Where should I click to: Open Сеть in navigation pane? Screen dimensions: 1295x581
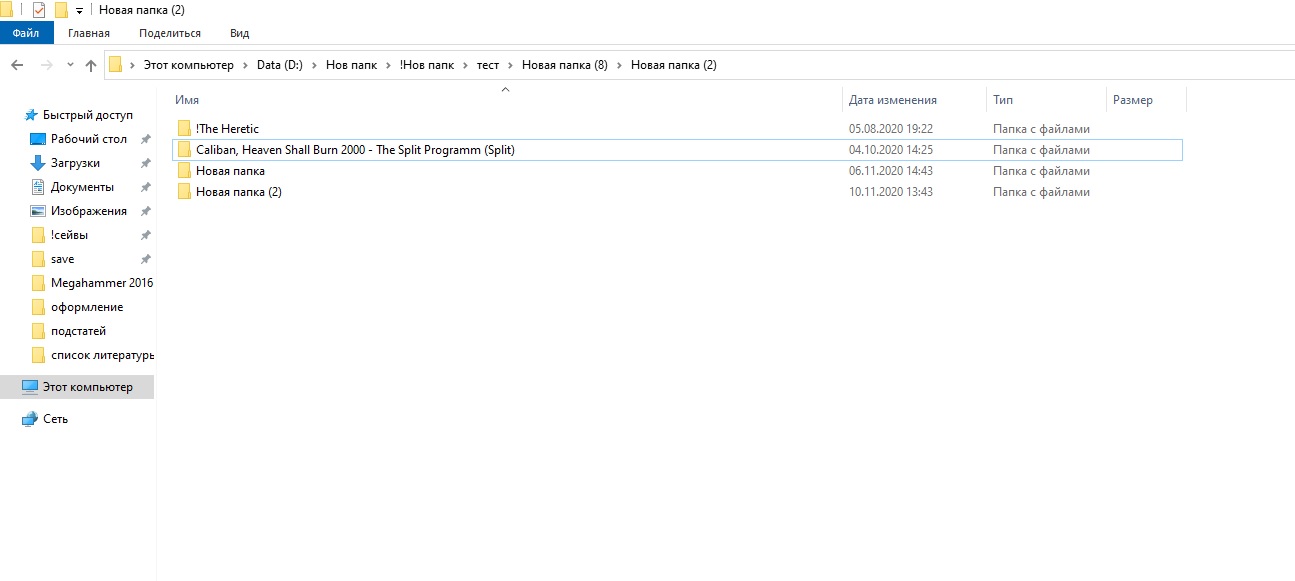click(55, 419)
